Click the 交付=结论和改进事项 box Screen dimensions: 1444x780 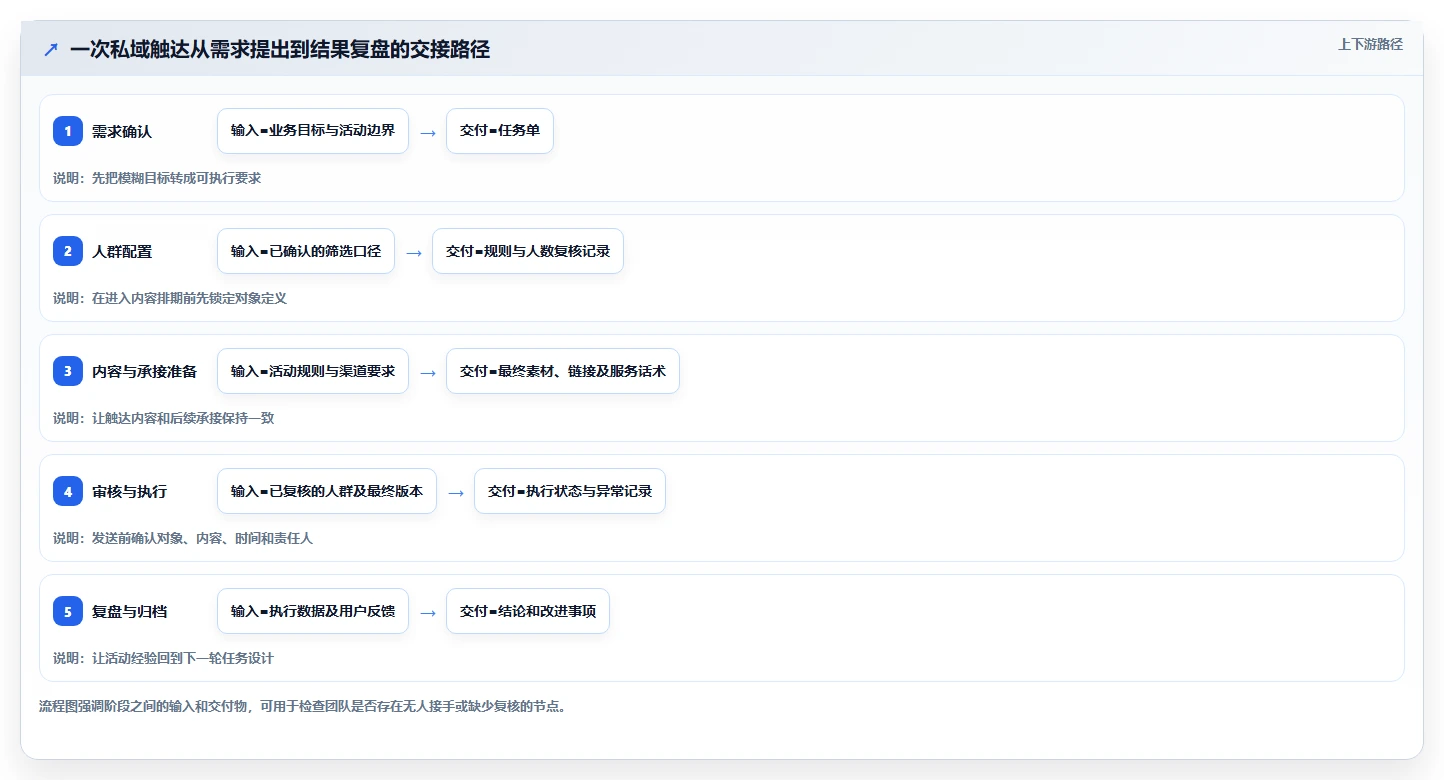pos(528,611)
